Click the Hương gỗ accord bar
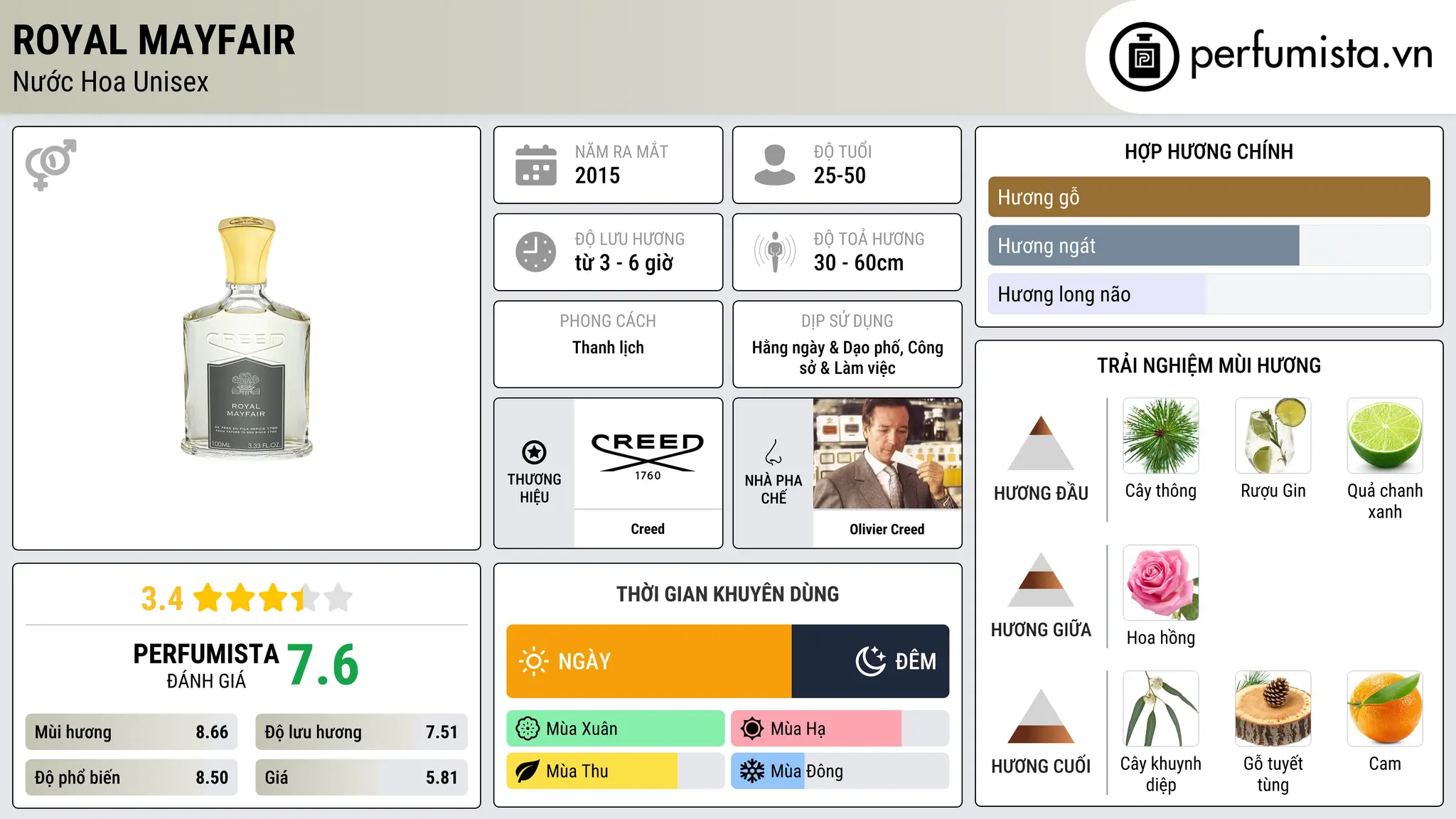This screenshot has width=1456, height=819. click(1209, 197)
